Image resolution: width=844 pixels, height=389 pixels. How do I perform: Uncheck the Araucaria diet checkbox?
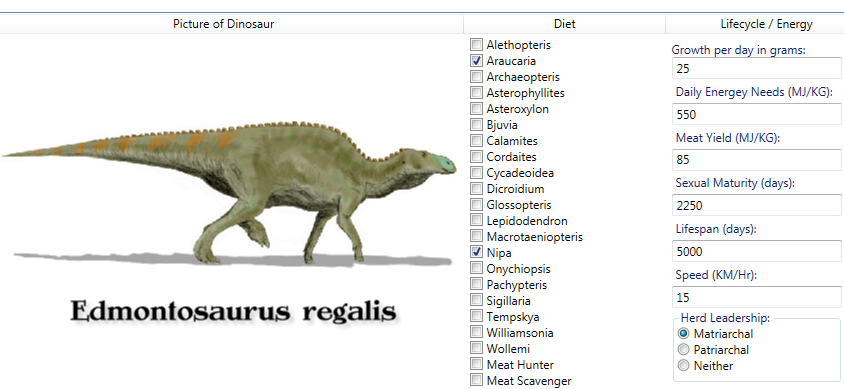click(476, 60)
